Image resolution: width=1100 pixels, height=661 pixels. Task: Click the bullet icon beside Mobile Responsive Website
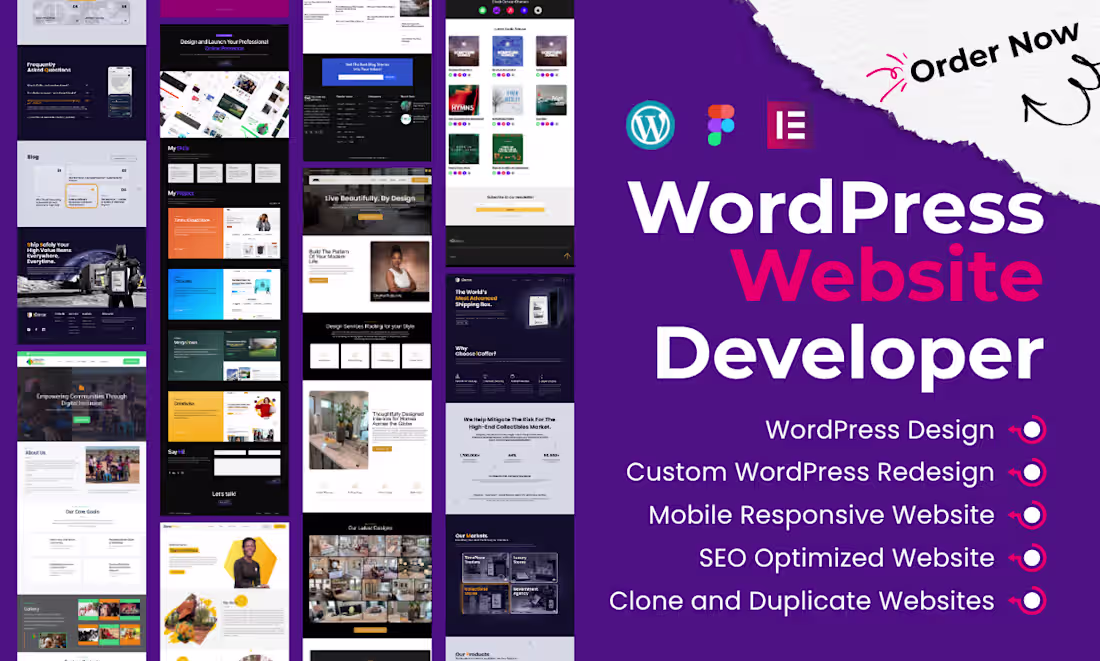1028,515
